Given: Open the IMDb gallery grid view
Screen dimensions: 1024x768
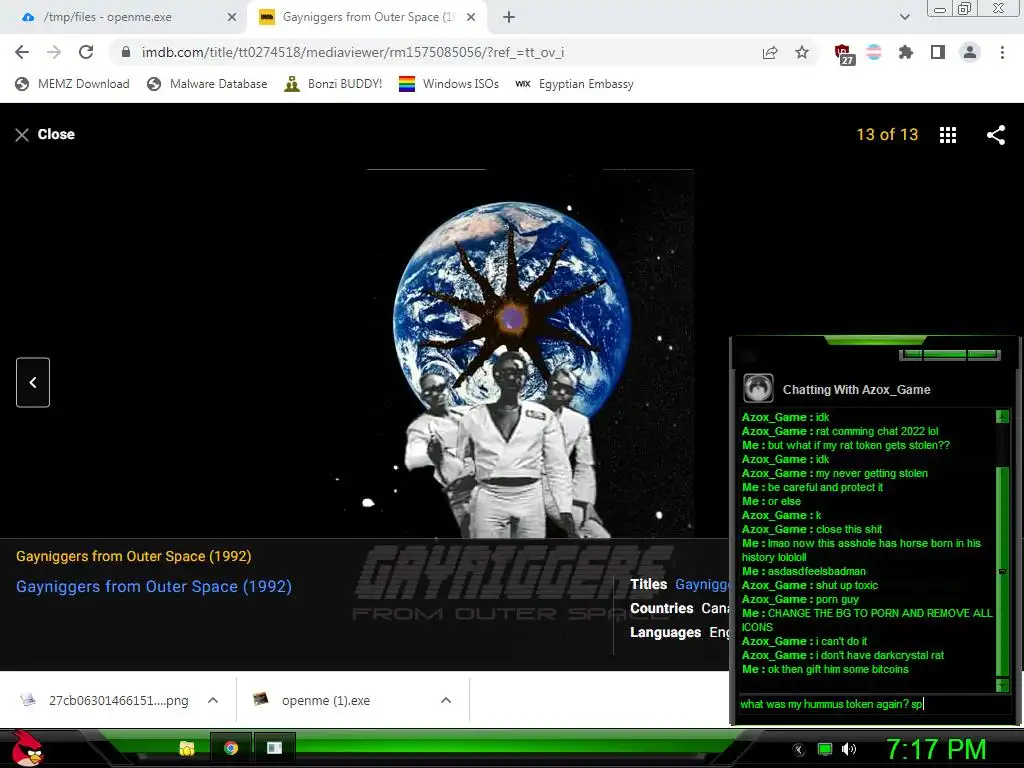Looking at the screenshot, I should coord(948,135).
